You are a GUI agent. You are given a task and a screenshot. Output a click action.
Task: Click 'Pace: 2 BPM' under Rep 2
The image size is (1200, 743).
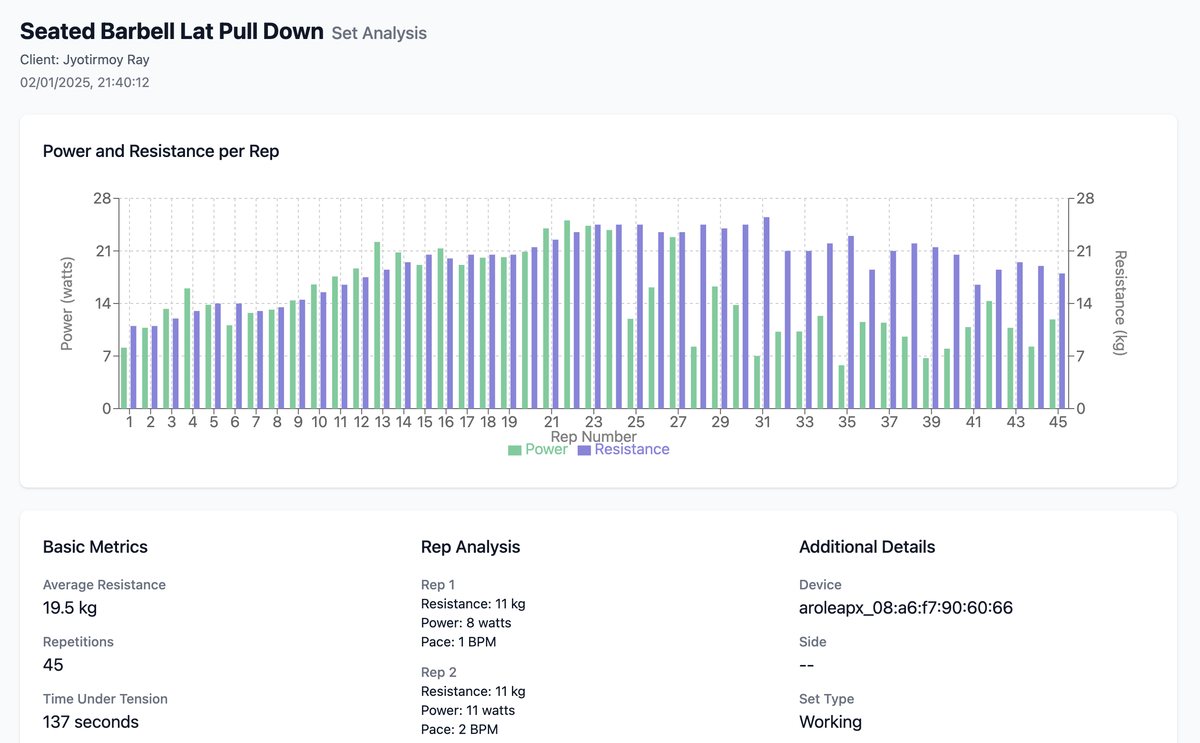pos(459,730)
